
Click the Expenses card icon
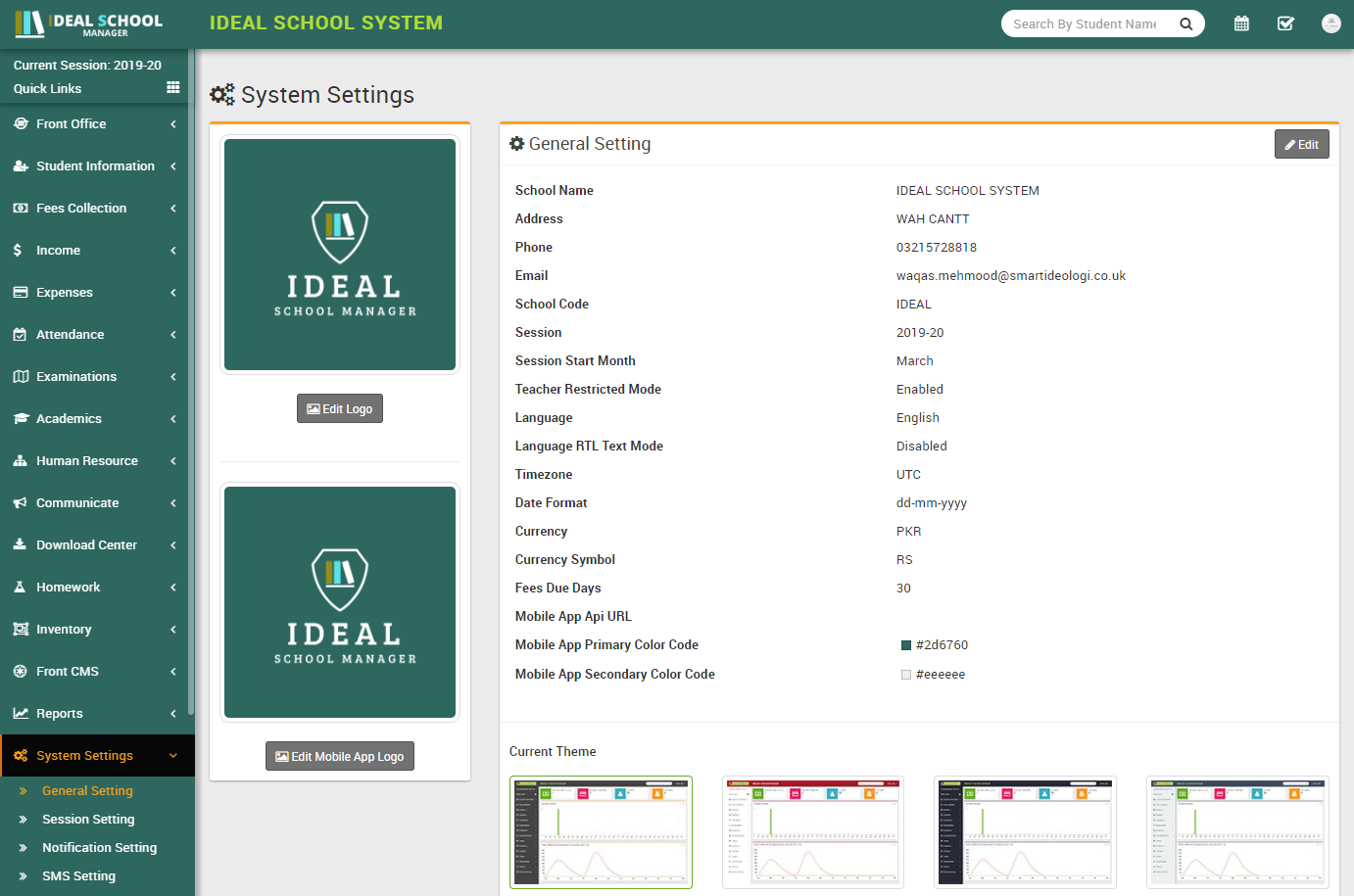click(21, 292)
